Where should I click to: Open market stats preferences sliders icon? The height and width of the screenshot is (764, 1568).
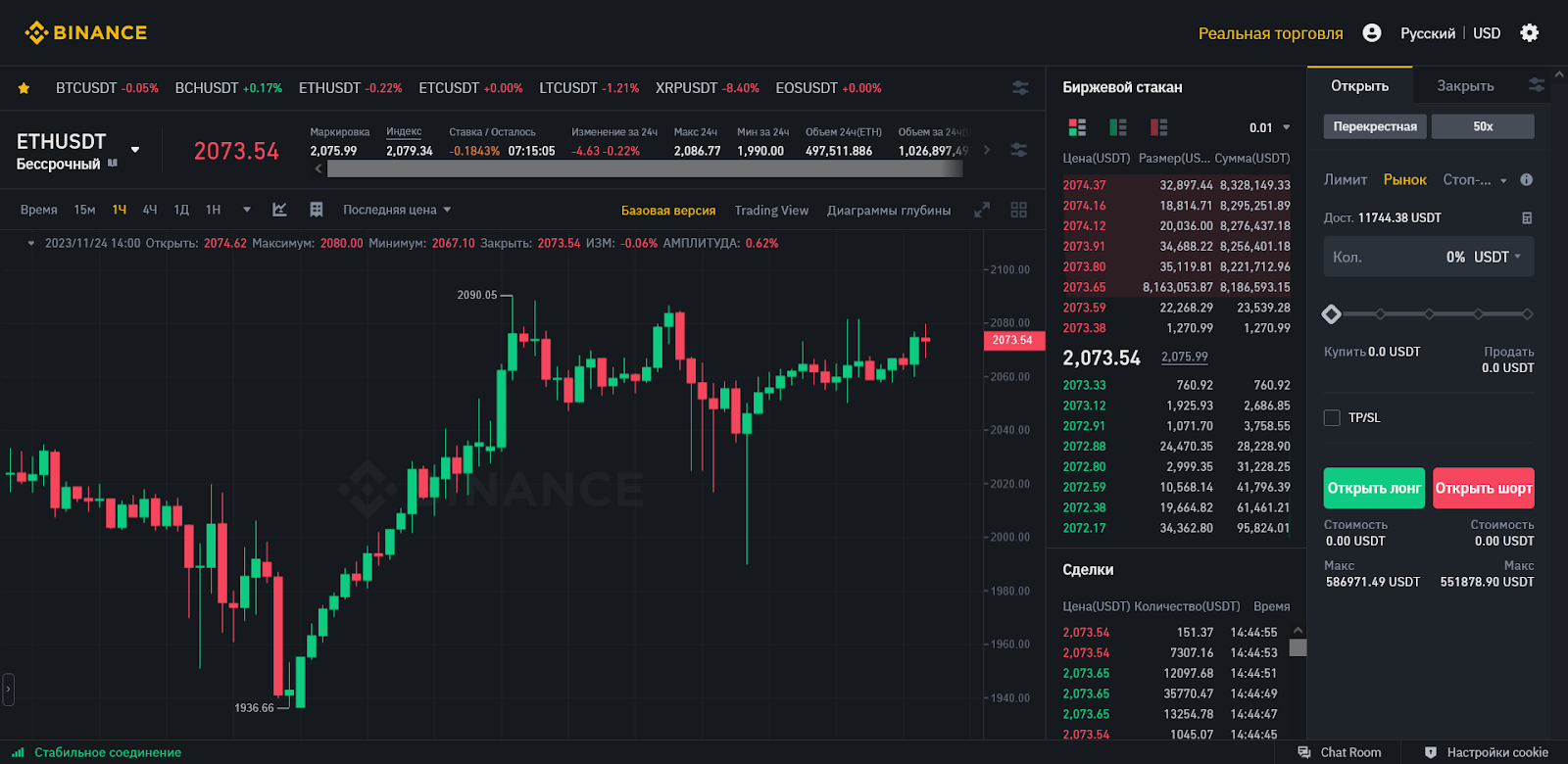(x=1019, y=150)
